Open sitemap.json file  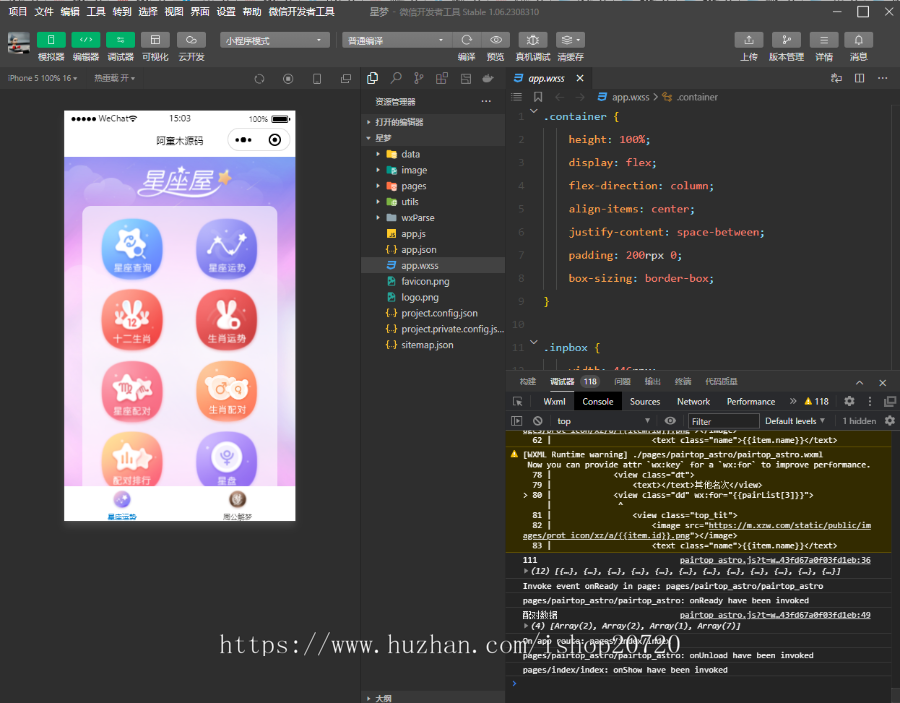pyautogui.click(x=433, y=345)
